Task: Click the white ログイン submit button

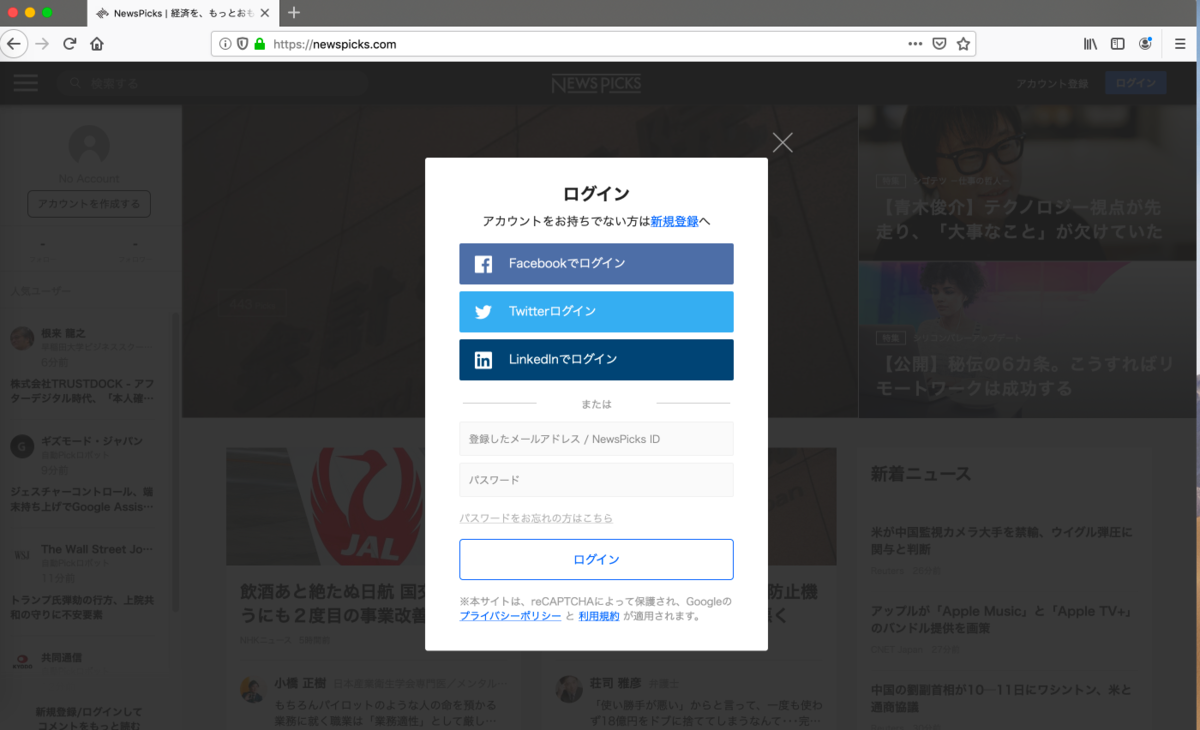Action: (x=597, y=560)
